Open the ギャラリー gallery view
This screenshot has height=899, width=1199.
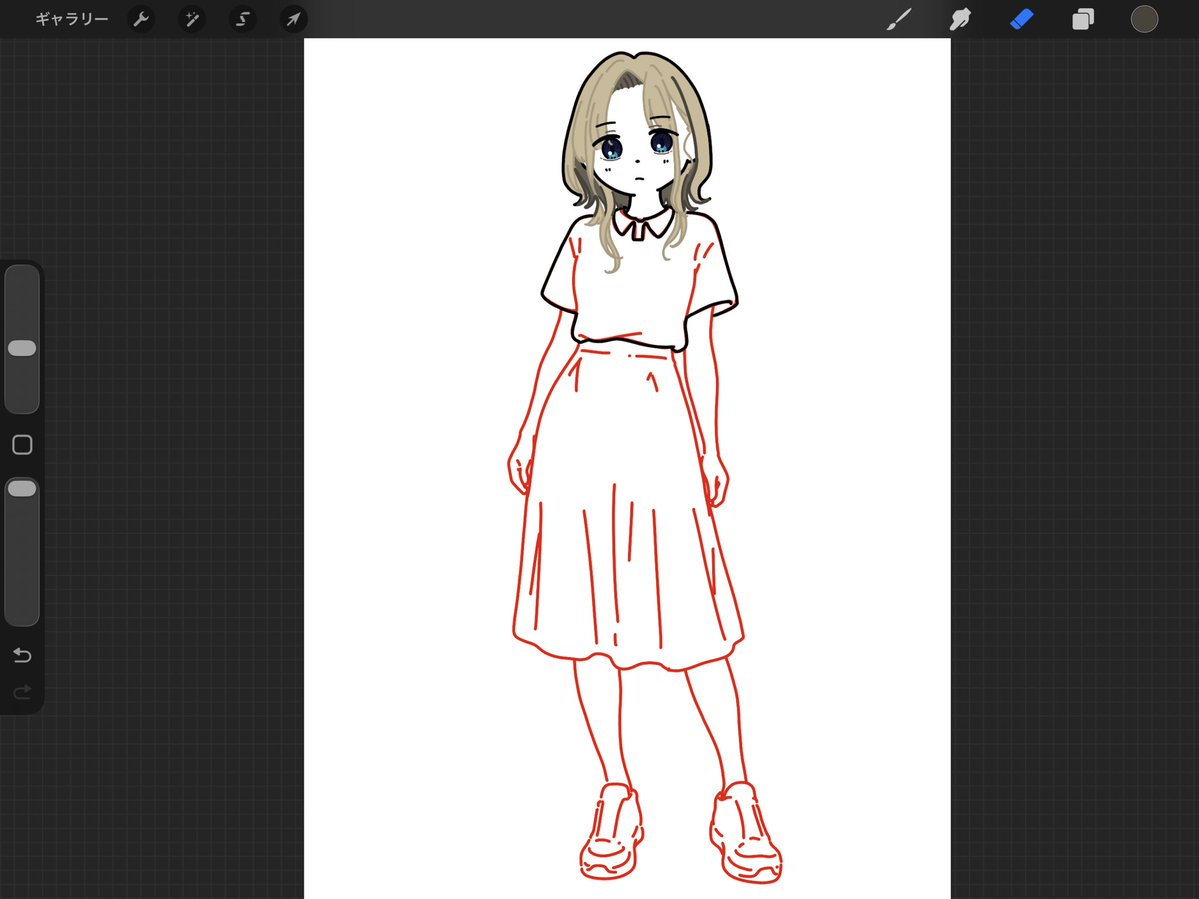[72, 19]
